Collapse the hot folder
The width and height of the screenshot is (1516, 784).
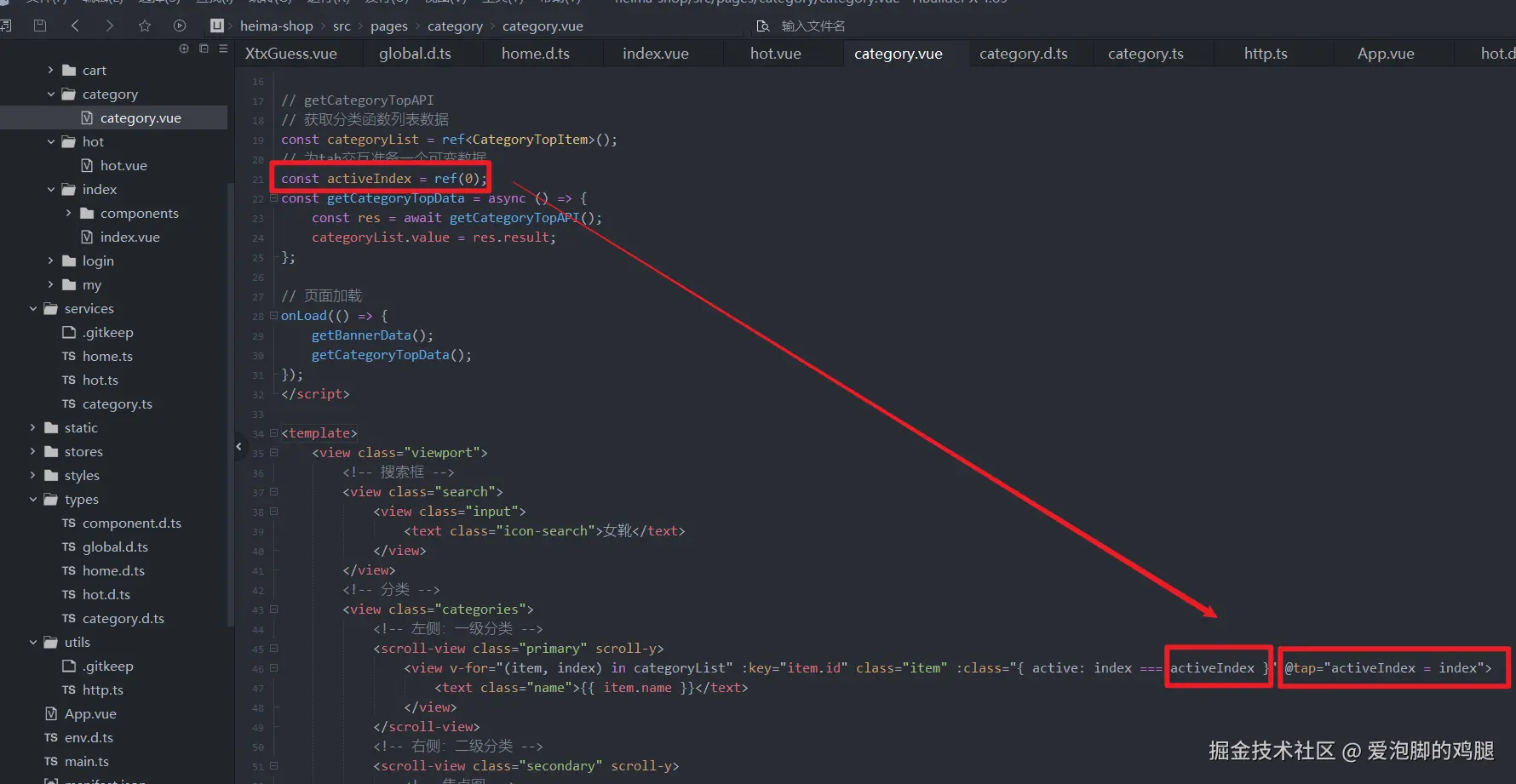pos(50,141)
